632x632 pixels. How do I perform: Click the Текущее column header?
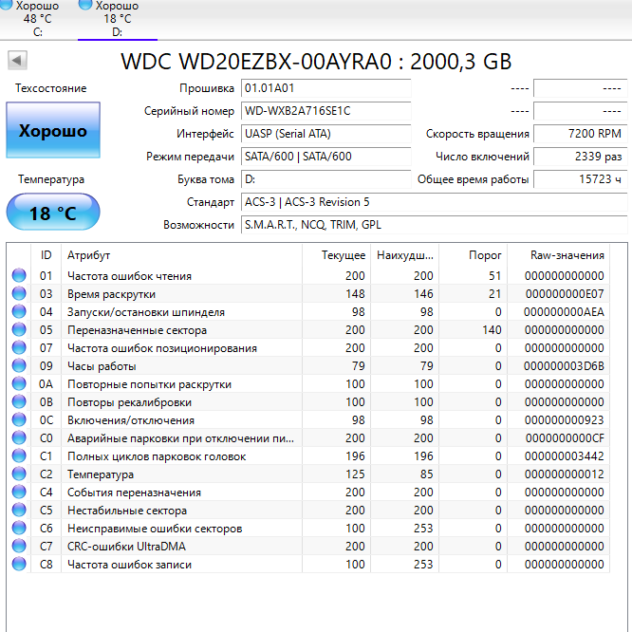point(336,255)
